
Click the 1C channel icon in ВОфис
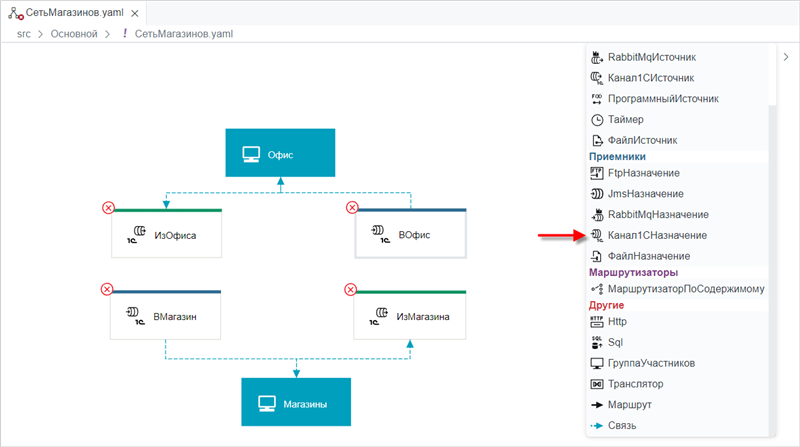381,234
